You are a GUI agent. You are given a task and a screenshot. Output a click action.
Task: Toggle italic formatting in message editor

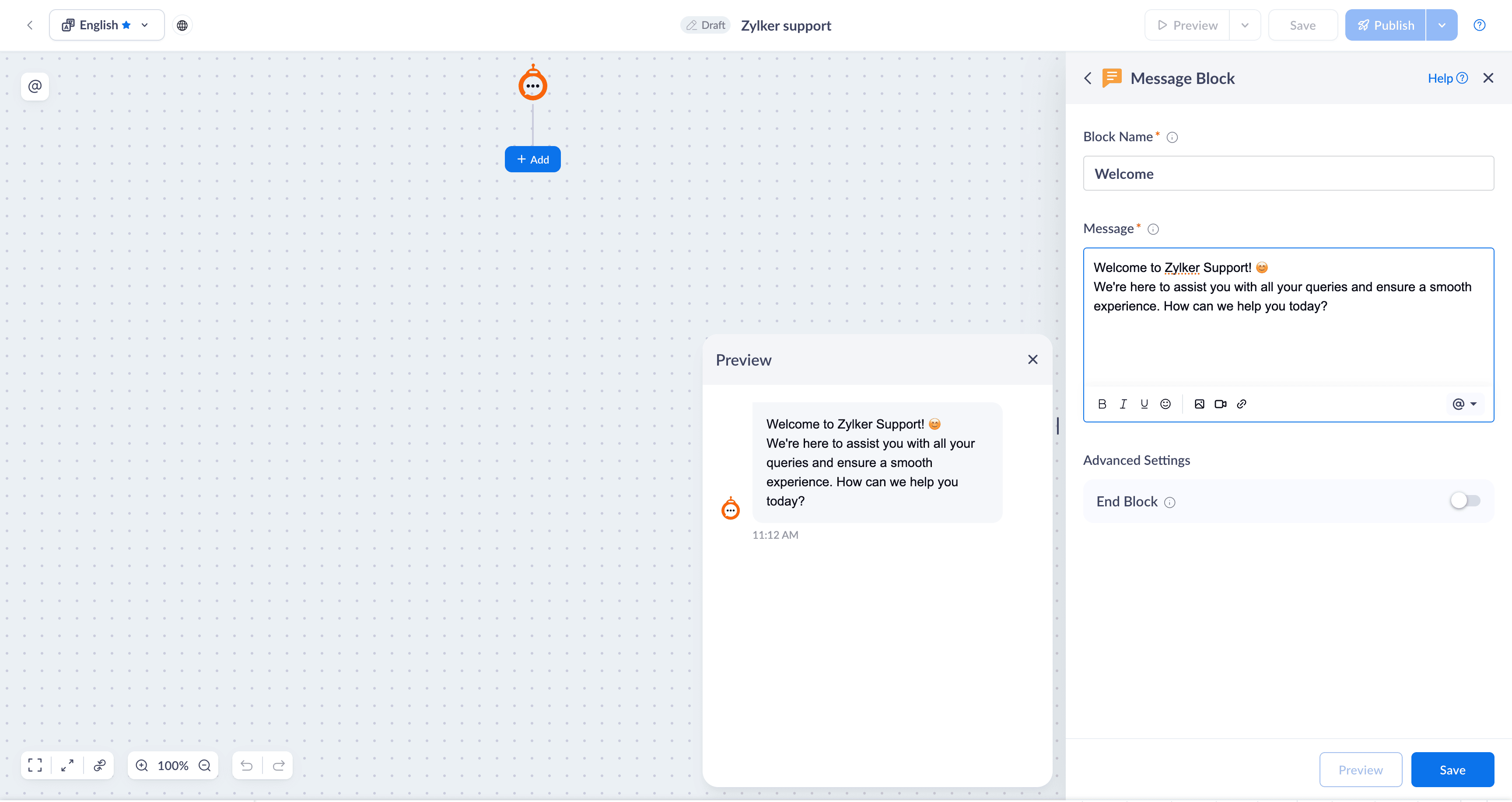1123,404
